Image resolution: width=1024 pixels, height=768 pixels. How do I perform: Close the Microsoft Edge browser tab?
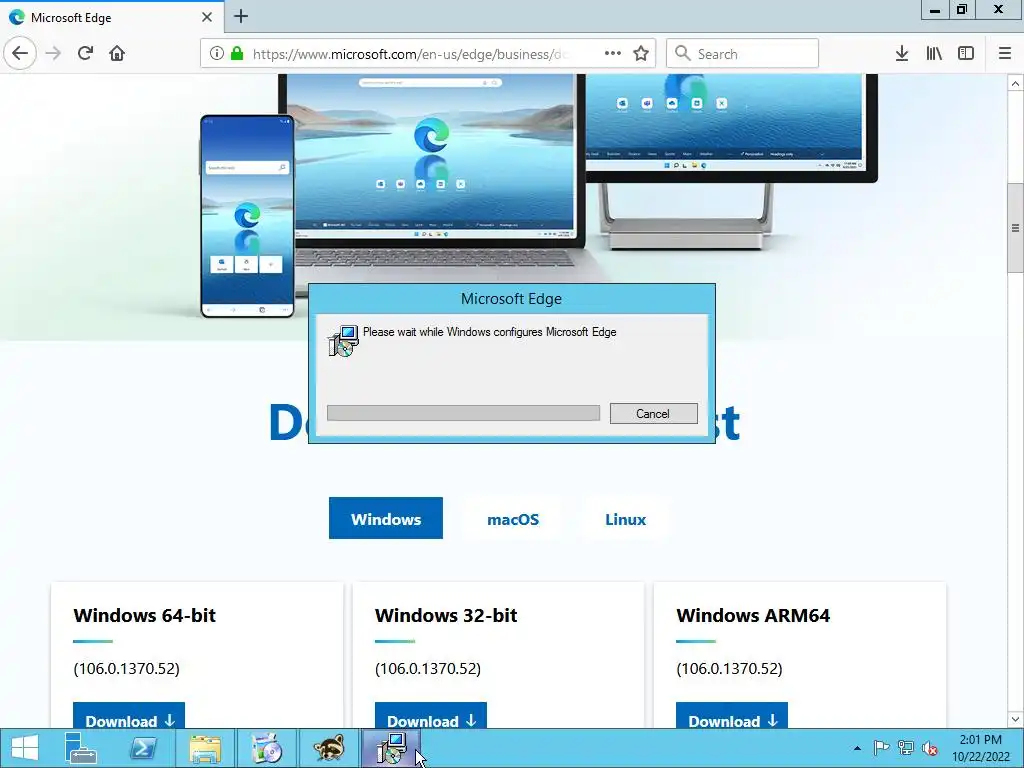[x=207, y=17]
